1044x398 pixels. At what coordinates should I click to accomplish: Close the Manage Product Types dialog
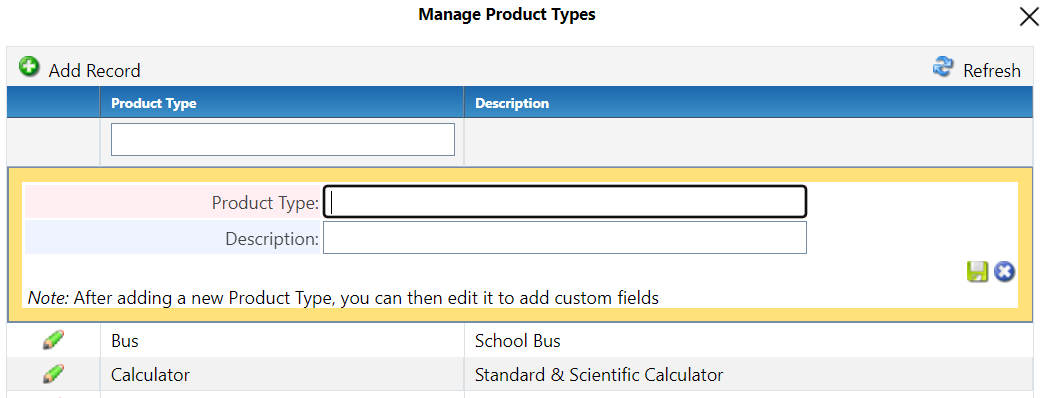click(x=1029, y=17)
